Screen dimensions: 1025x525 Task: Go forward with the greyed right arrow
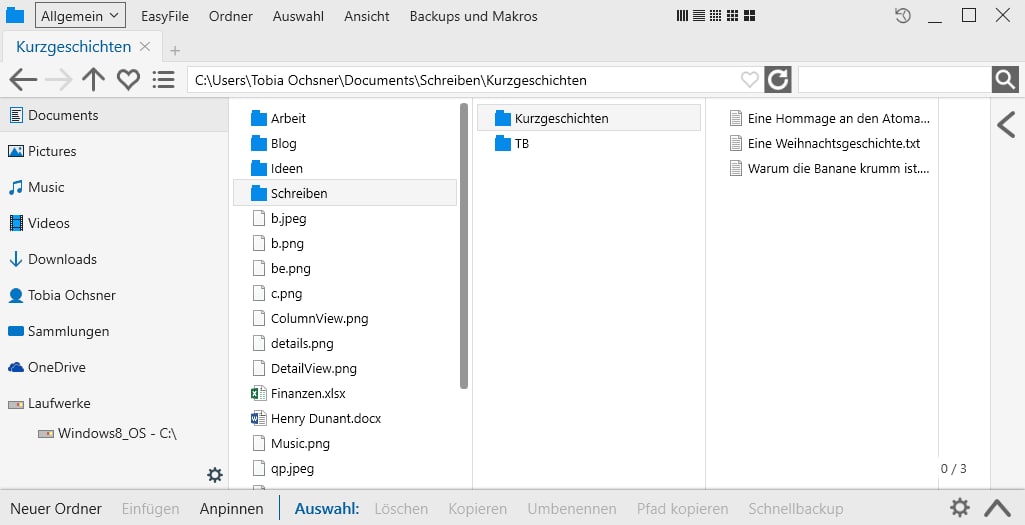[59, 80]
